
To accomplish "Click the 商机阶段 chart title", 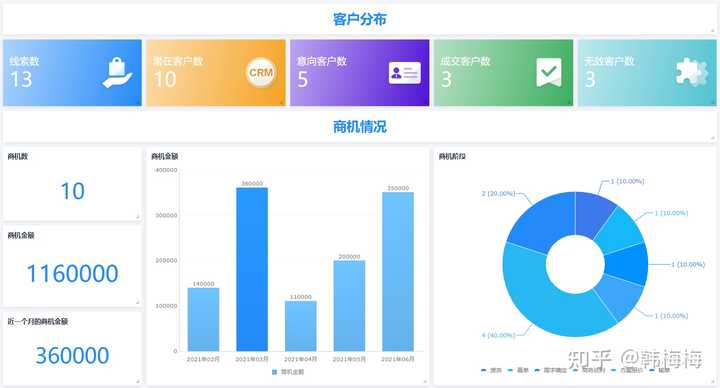I will pyautogui.click(x=452, y=156).
